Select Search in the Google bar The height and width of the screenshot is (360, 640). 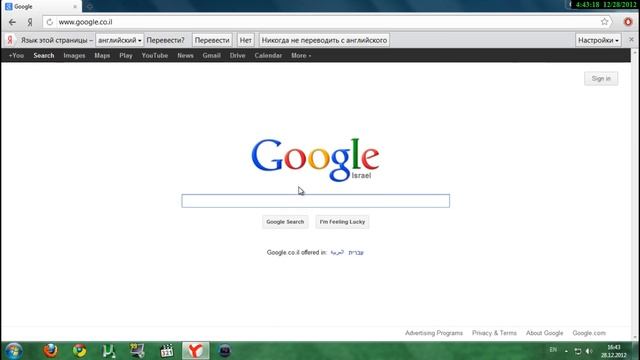coord(44,56)
